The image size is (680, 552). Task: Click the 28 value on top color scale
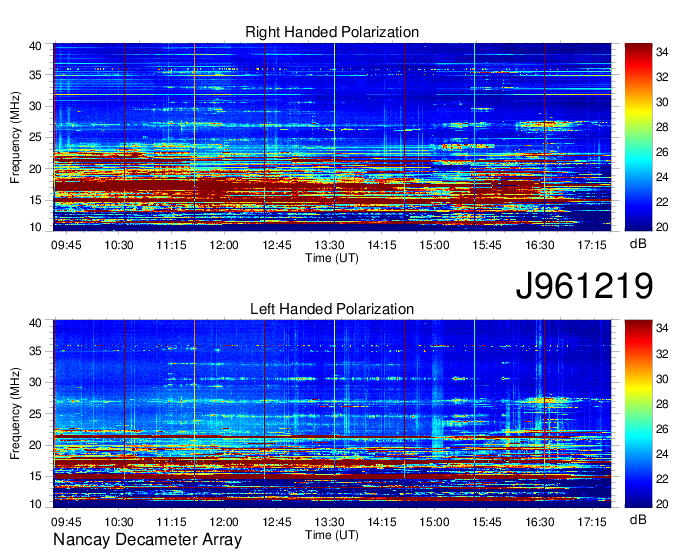pyautogui.click(x=662, y=127)
